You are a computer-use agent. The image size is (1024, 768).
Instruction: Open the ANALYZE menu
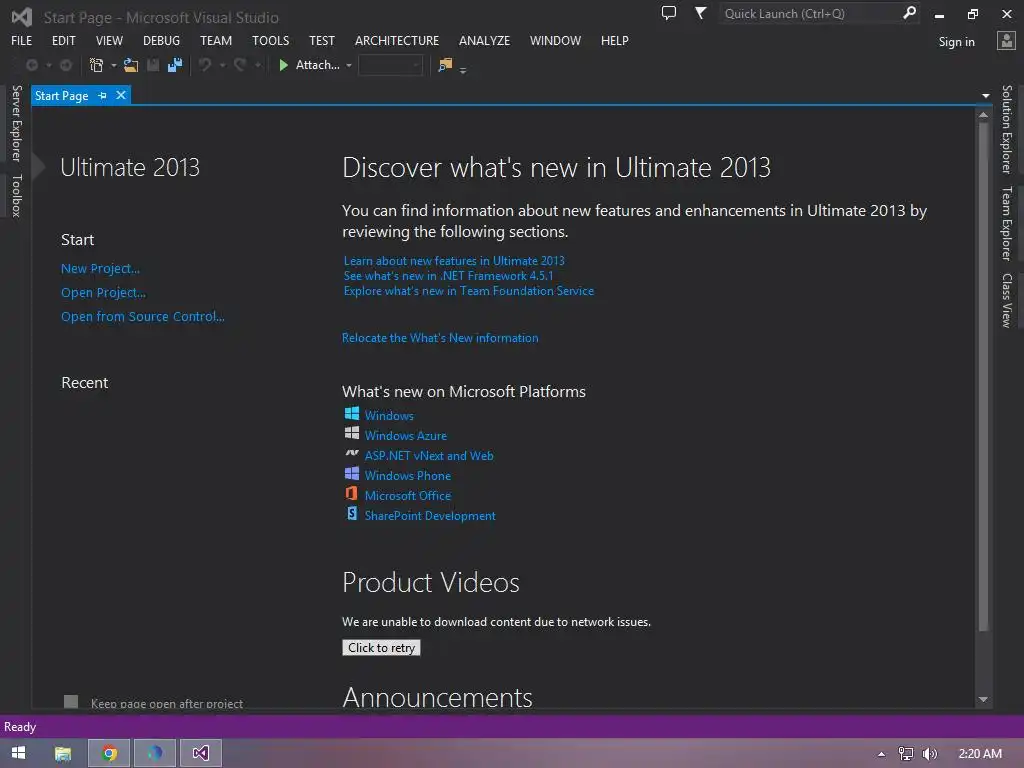pyautogui.click(x=484, y=40)
